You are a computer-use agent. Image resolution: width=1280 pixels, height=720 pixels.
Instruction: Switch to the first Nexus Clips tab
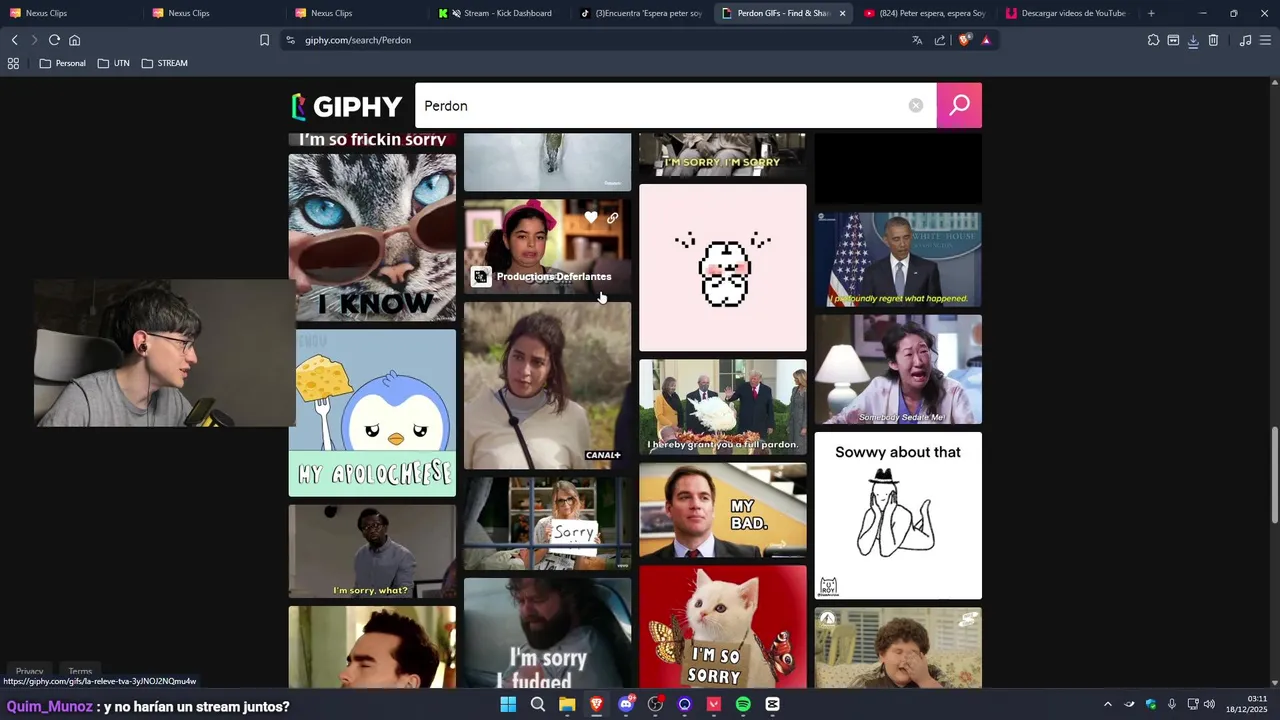pyautogui.click(x=68, y=13)
